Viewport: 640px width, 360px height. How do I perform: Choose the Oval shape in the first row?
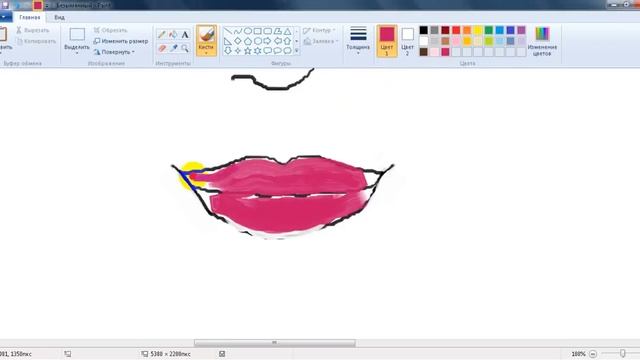[248, 31]
